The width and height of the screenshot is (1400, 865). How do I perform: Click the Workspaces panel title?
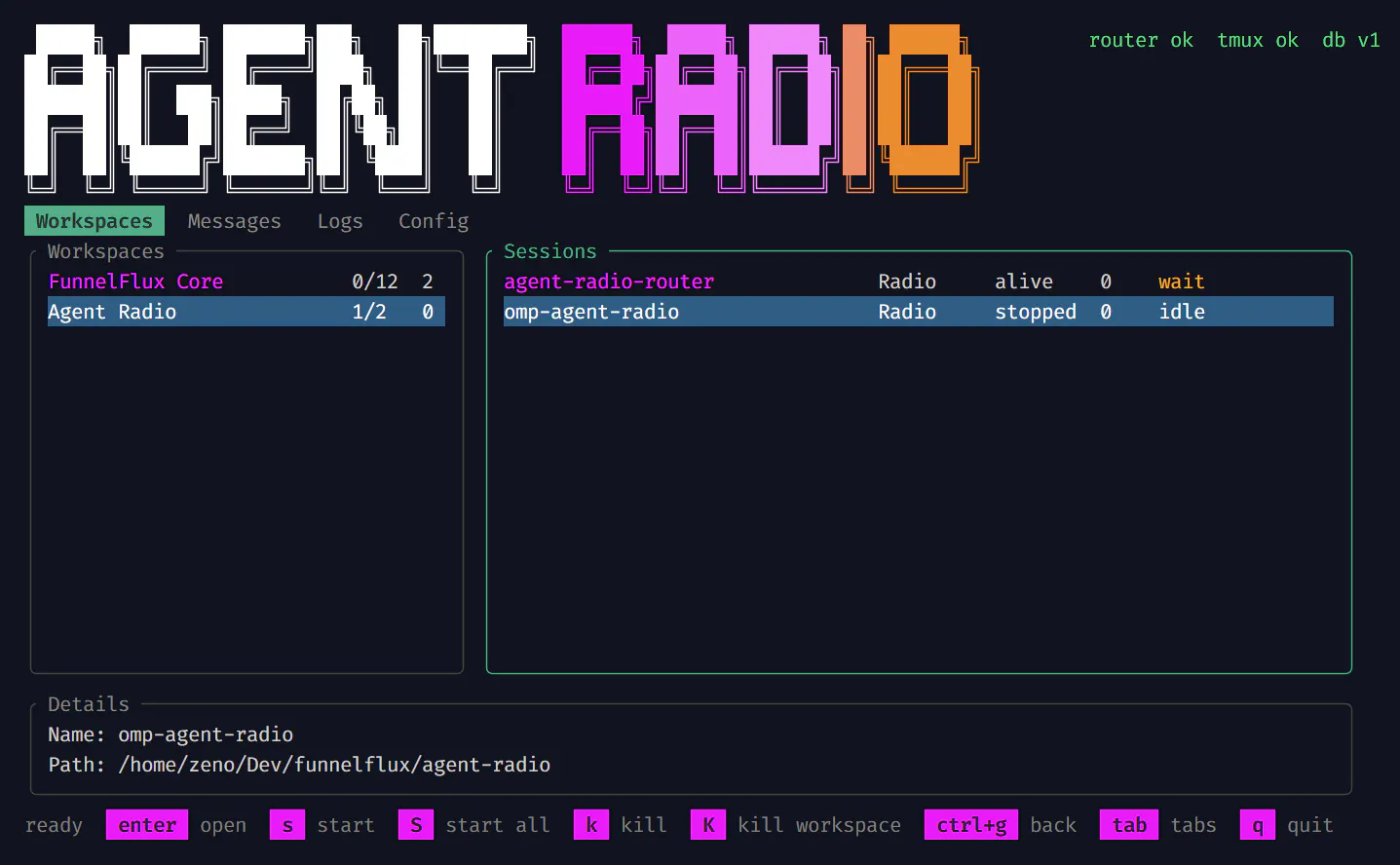point(106,251)
